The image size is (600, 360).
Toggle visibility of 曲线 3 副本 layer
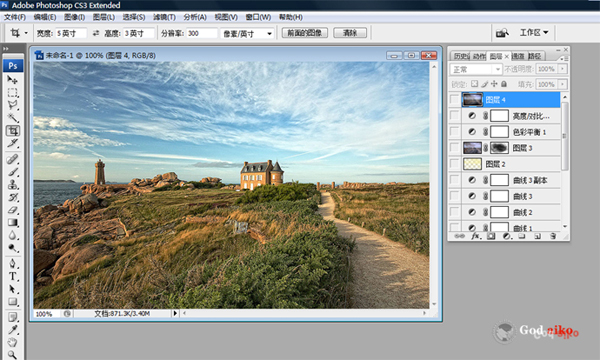pos(454,180)
